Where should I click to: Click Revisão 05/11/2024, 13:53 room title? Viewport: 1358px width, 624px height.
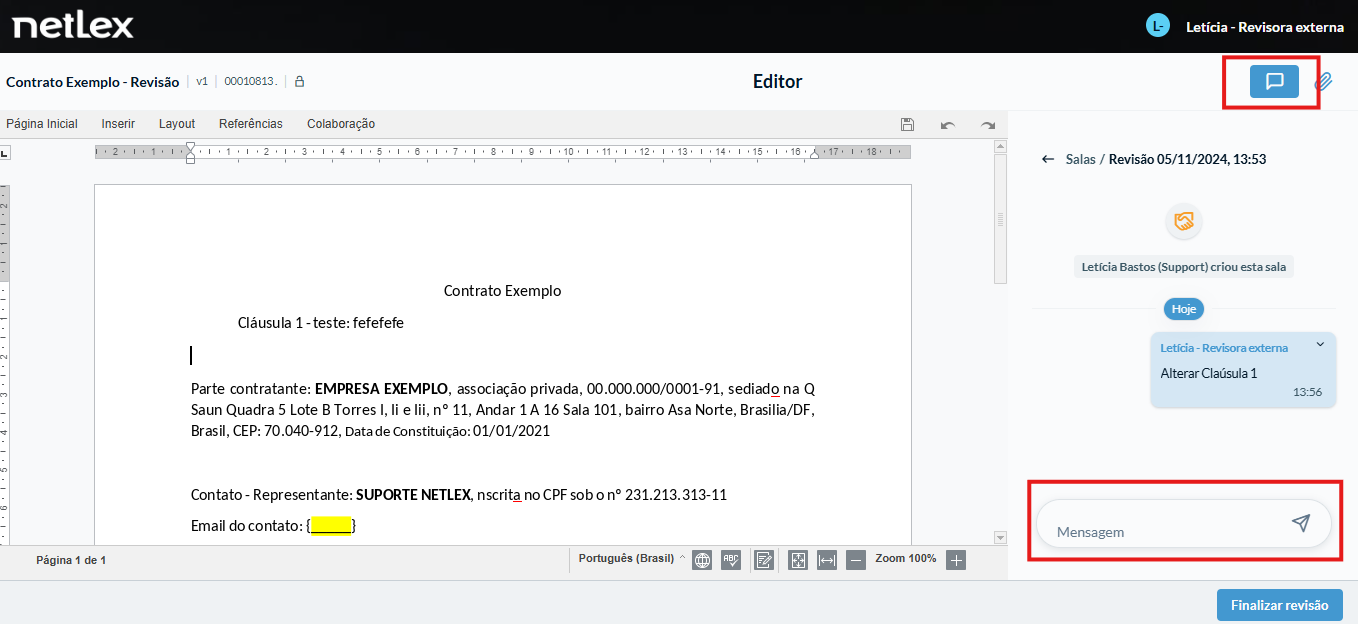click(x=1188, y=159)
